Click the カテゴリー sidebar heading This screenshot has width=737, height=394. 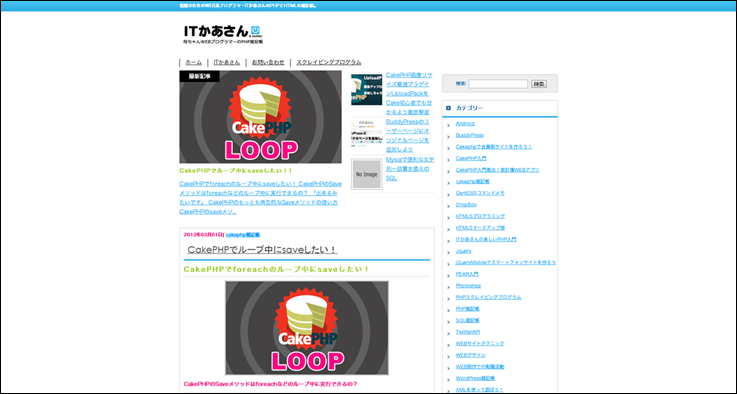click(x=469, y=108)
